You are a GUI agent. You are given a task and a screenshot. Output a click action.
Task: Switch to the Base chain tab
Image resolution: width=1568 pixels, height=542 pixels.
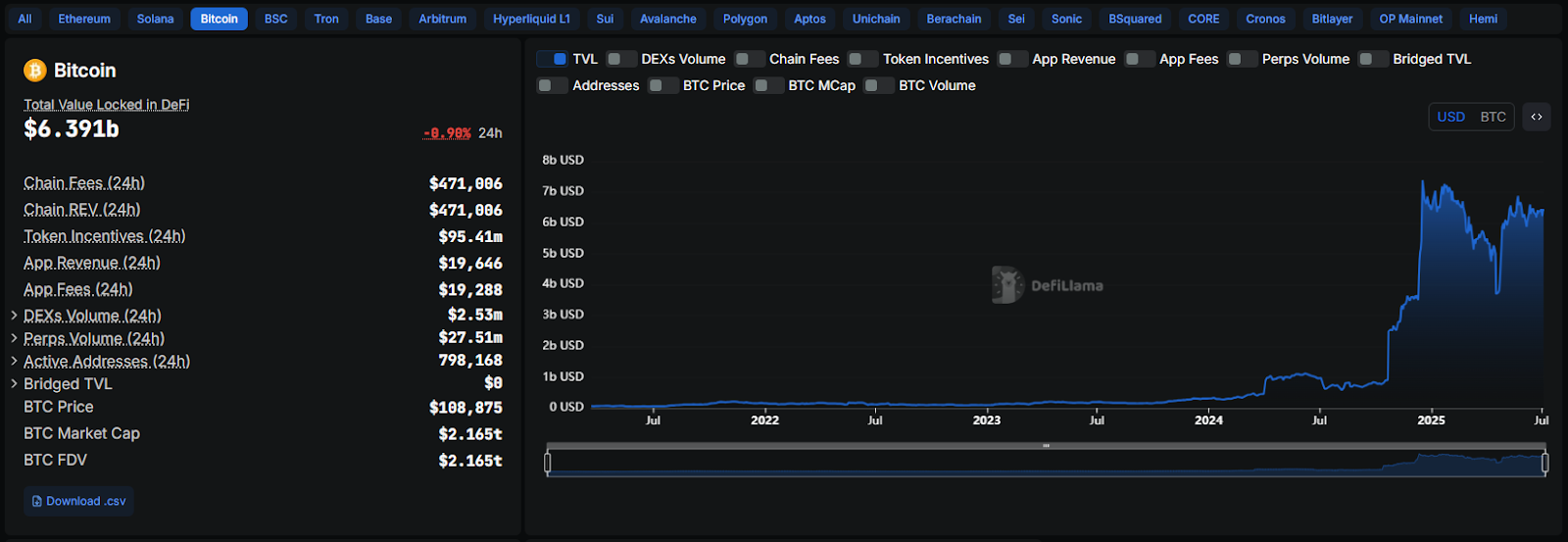tap(379, 19)
